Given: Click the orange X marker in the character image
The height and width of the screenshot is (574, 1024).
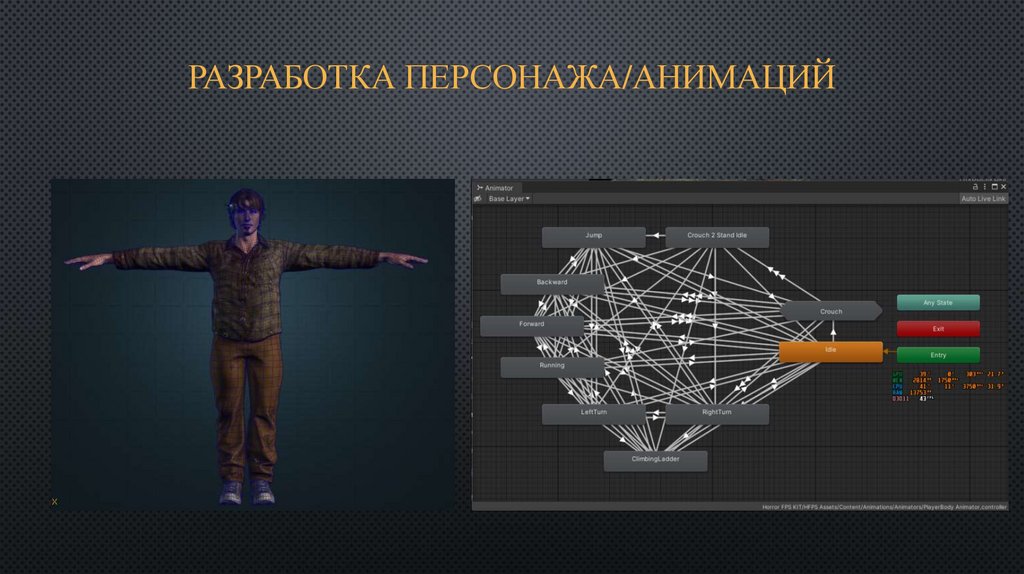Looking at the screenshot, I should 54,502.
